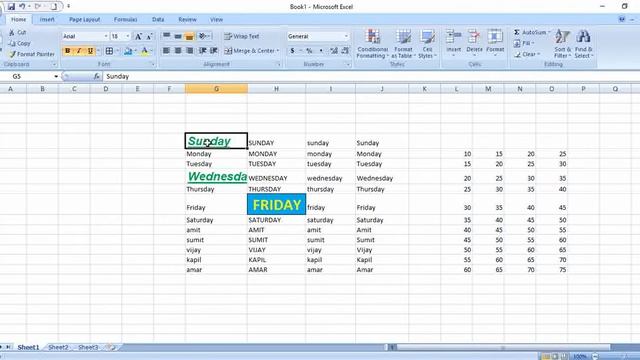This screenshot has width=640, height=360.
Task: Click the horizontal scrollbar at bottom
Action: point(503,347)
